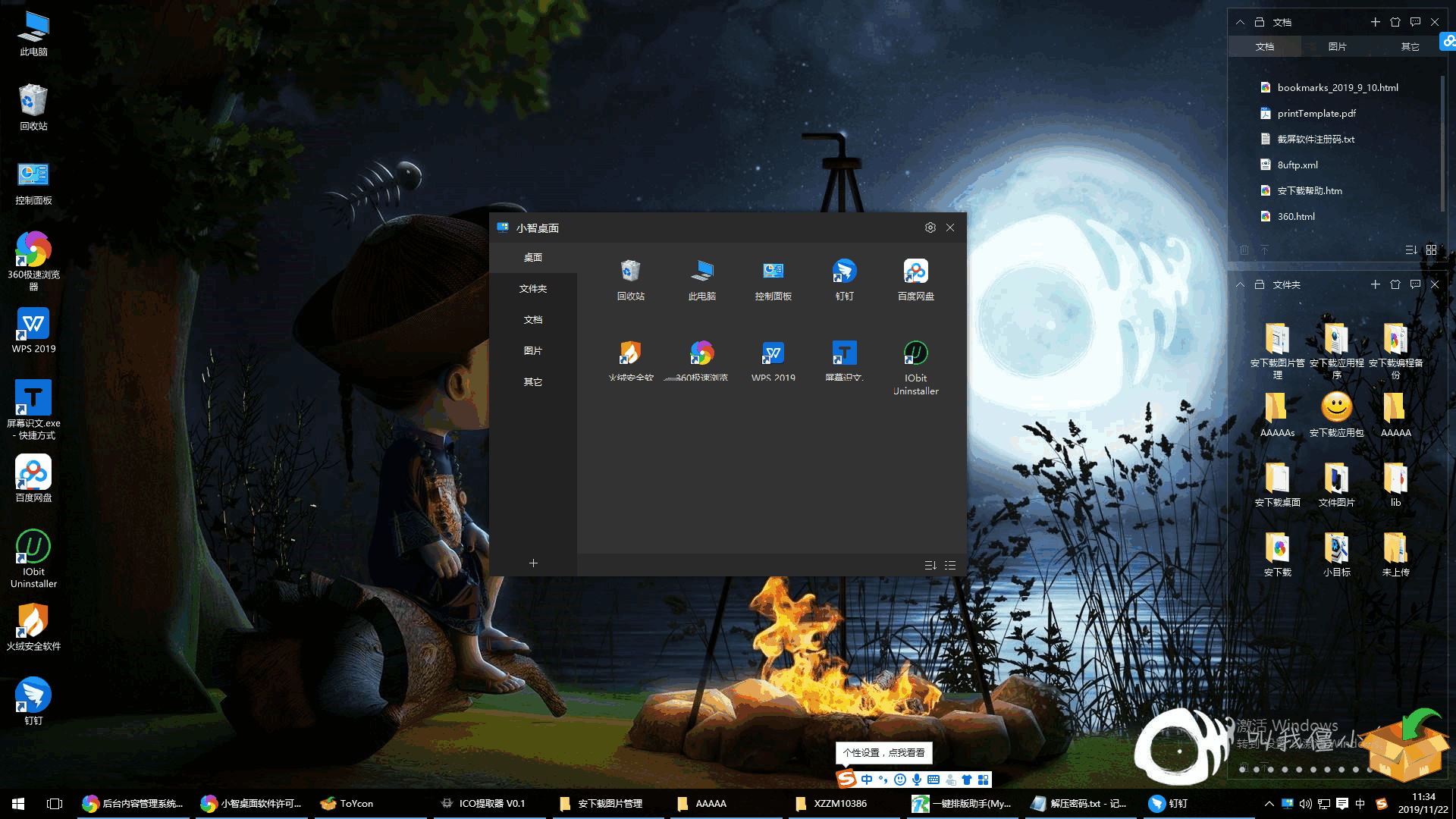Expand hidden system tray icons arrow
The width and height of the screenshot is (1456, 819).
pos(1269,804)
